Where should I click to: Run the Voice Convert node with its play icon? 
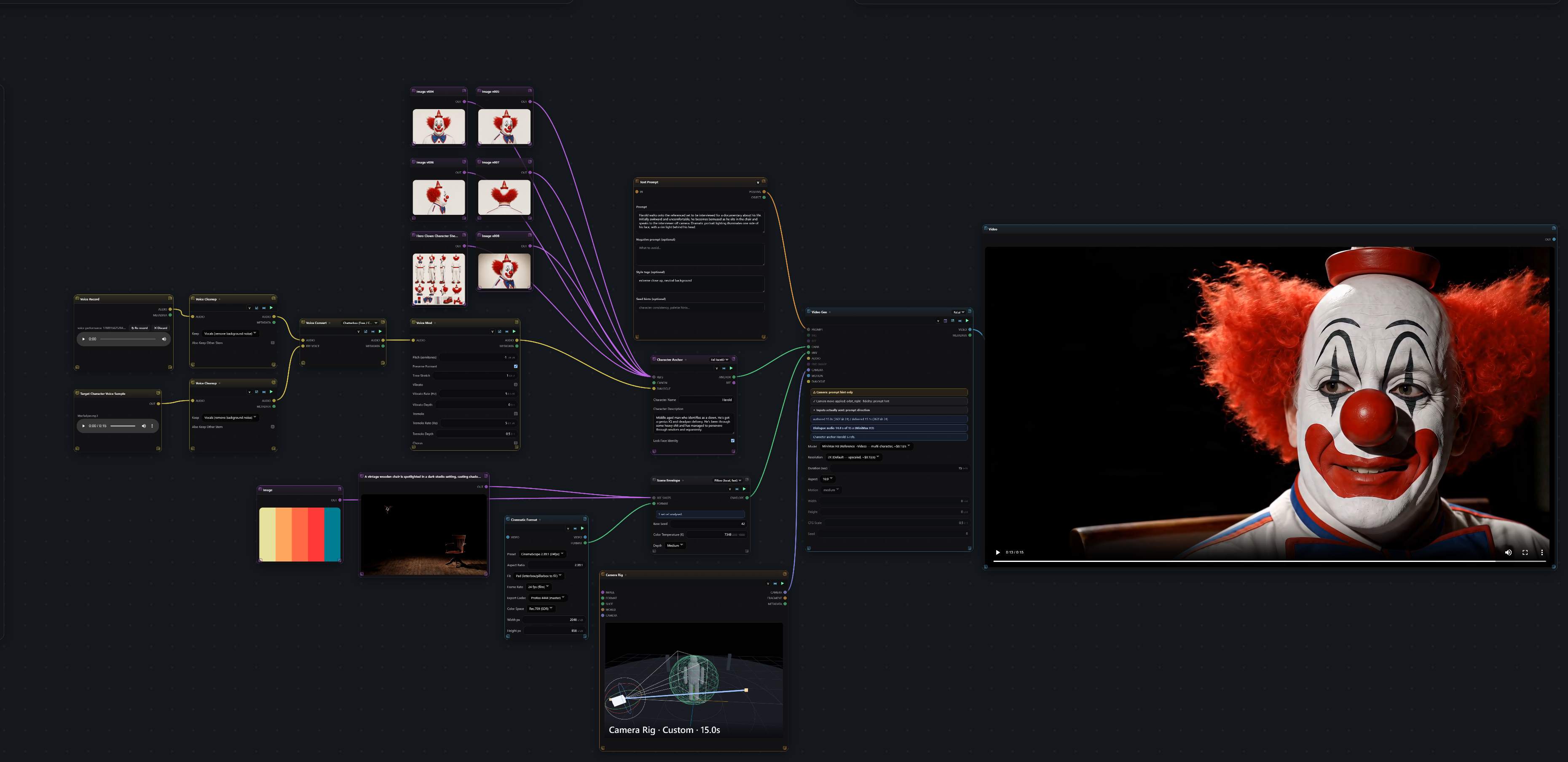pos(381,332)
